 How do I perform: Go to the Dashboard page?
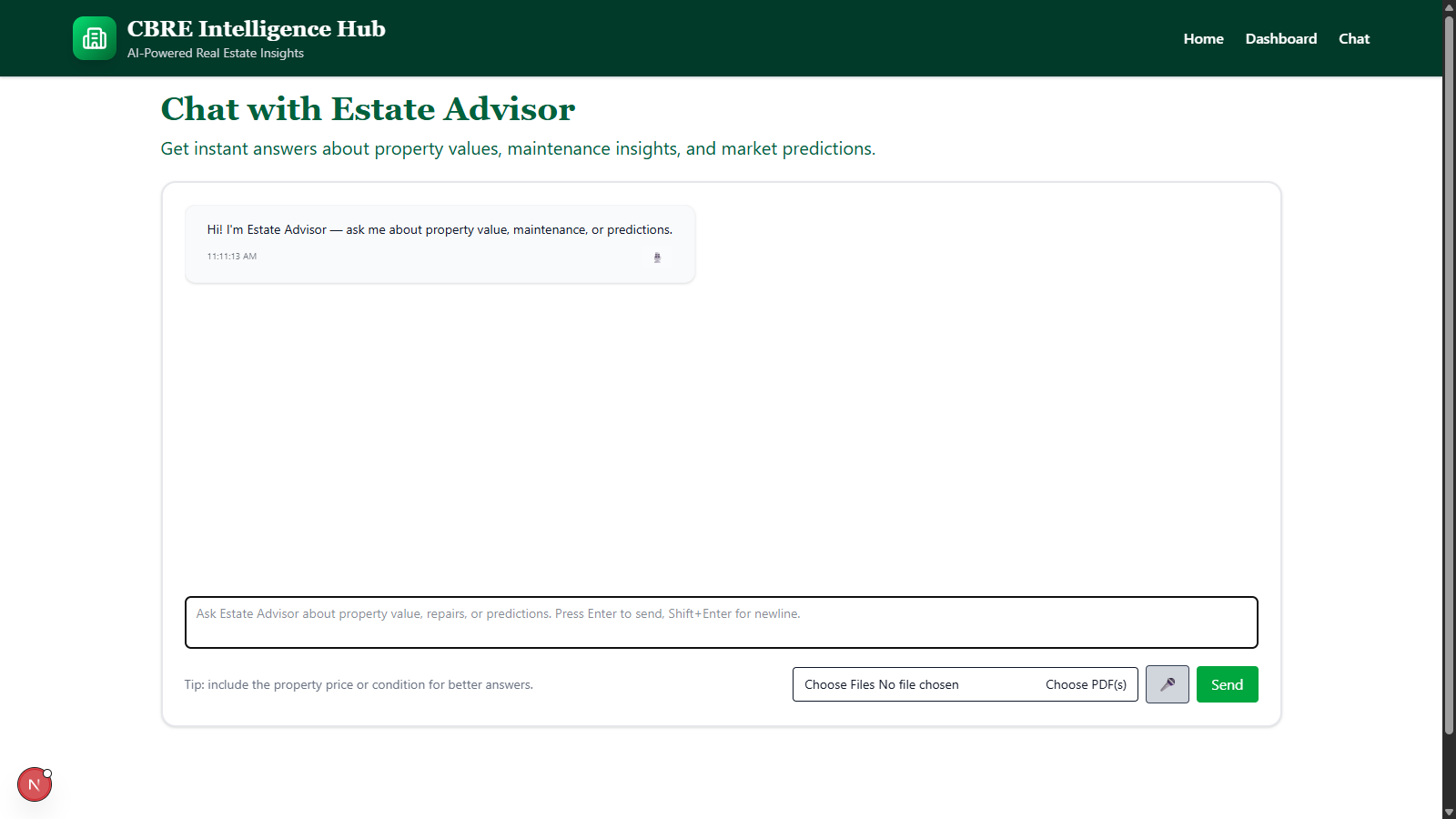pyautogui.click(x=1280, y=38)
